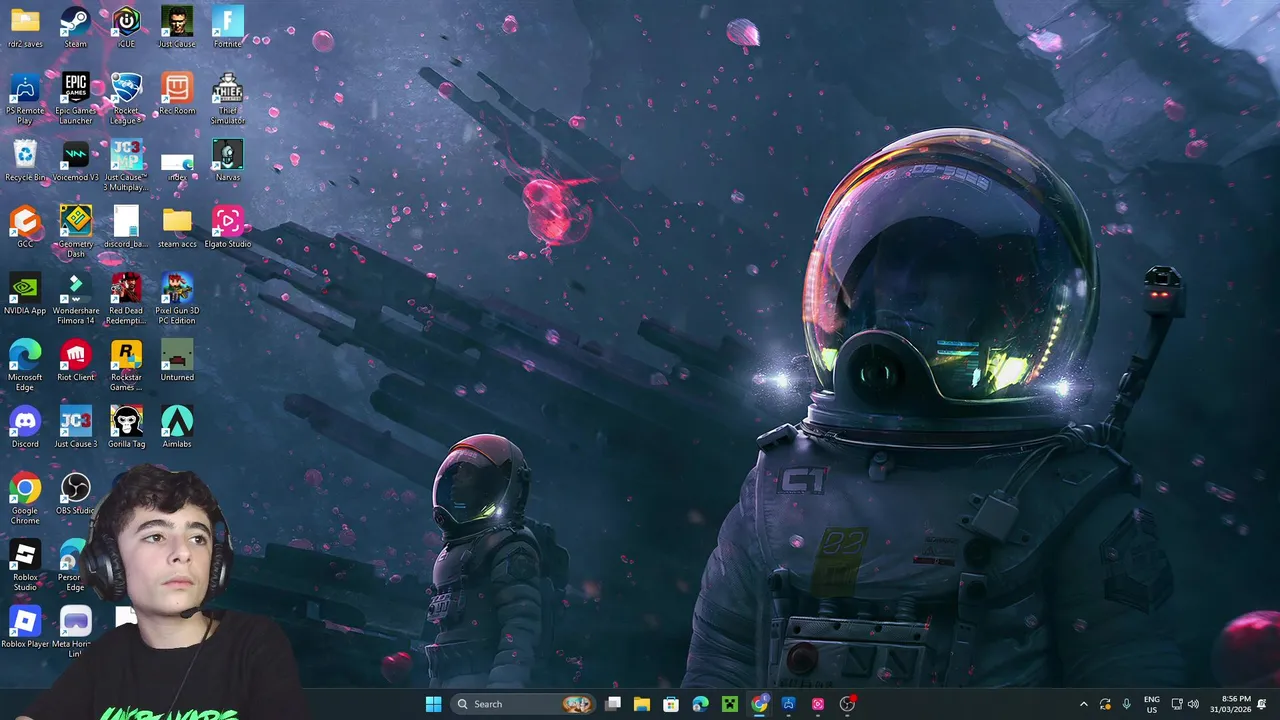The image size is (1280, 720).
Task: Select the Rec Room icon
Action: 177,94
